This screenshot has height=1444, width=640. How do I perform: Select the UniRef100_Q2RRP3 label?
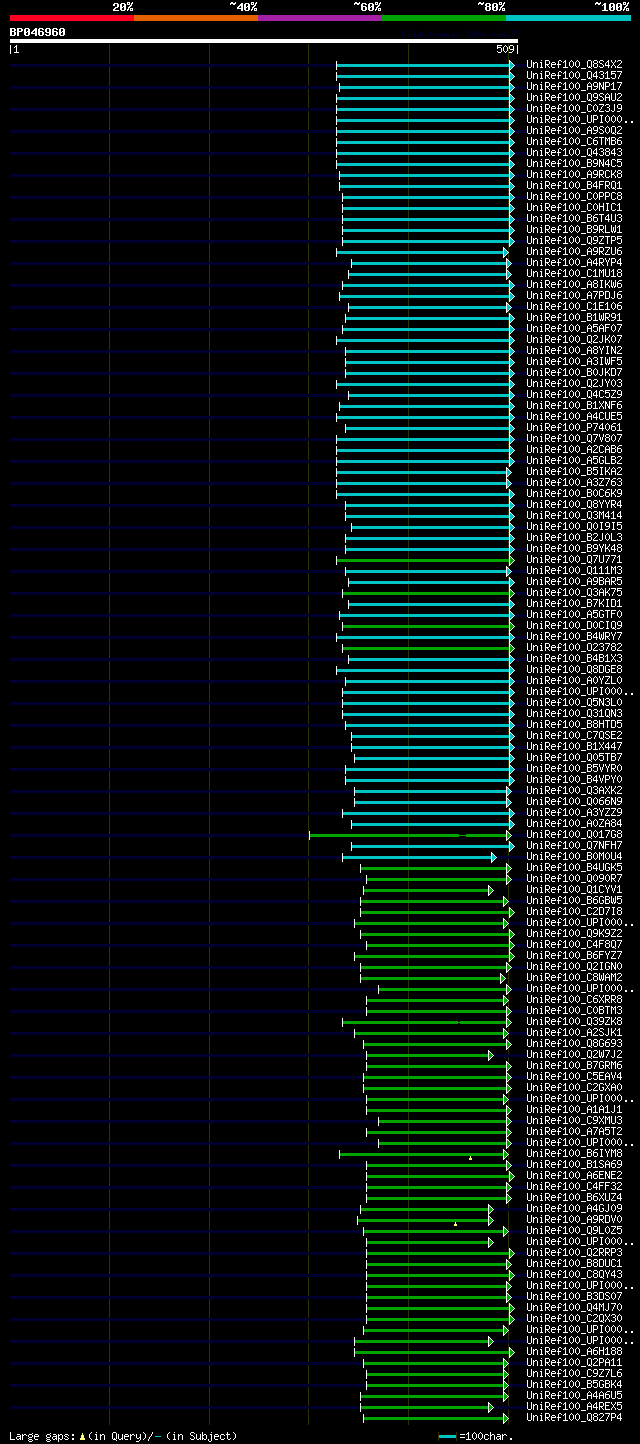(575, 1252)
